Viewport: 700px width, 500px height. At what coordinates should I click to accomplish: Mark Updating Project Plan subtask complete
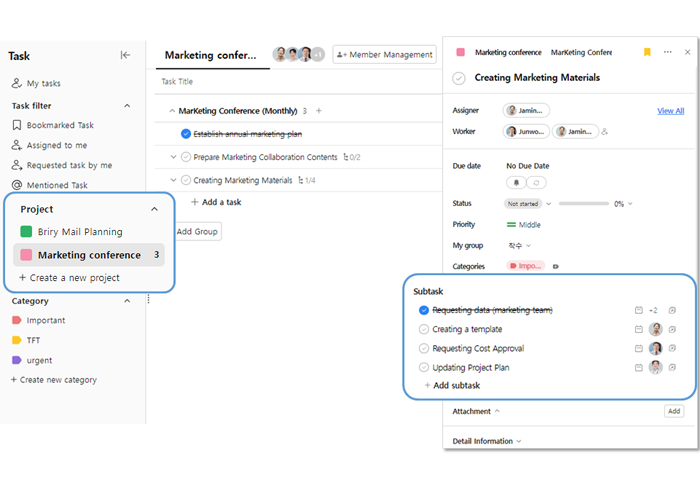coord(424,368)
